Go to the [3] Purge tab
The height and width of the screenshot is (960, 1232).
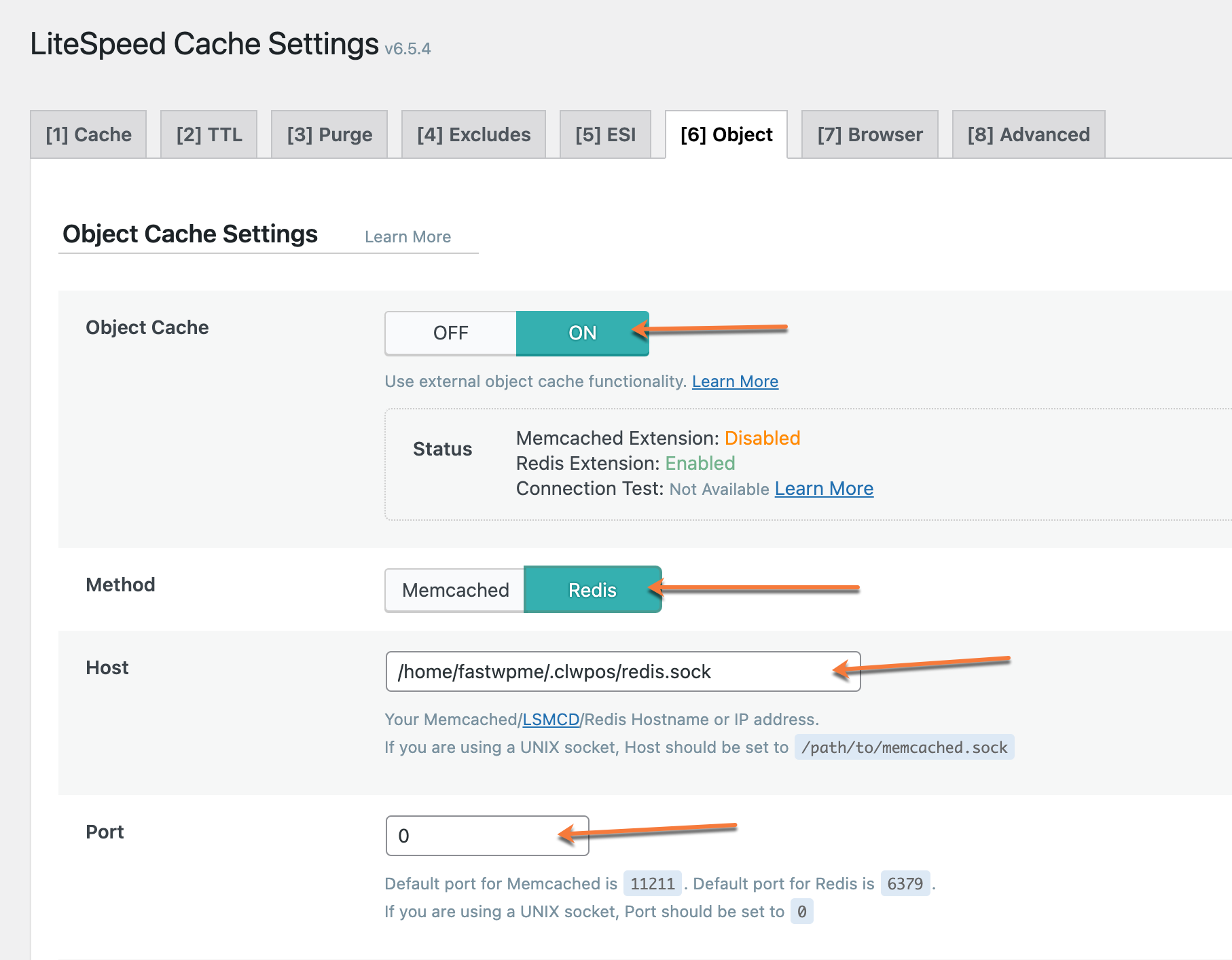click(329, 134)
